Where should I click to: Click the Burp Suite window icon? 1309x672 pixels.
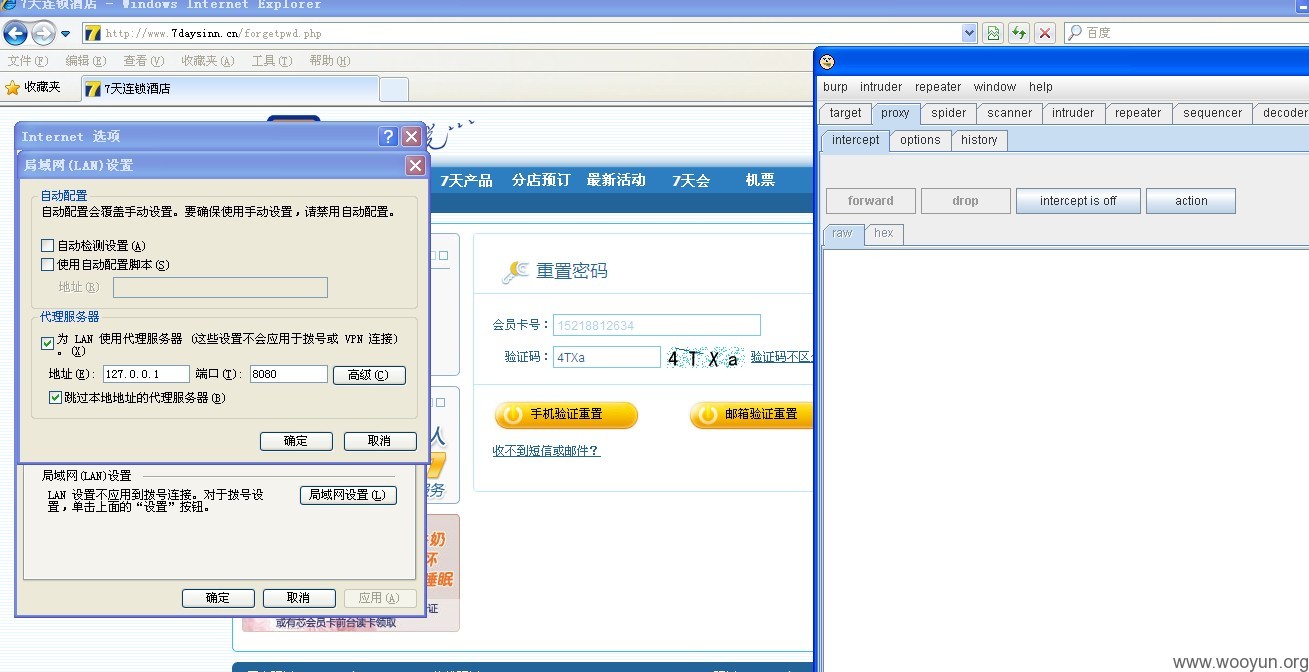click(827, 62)
